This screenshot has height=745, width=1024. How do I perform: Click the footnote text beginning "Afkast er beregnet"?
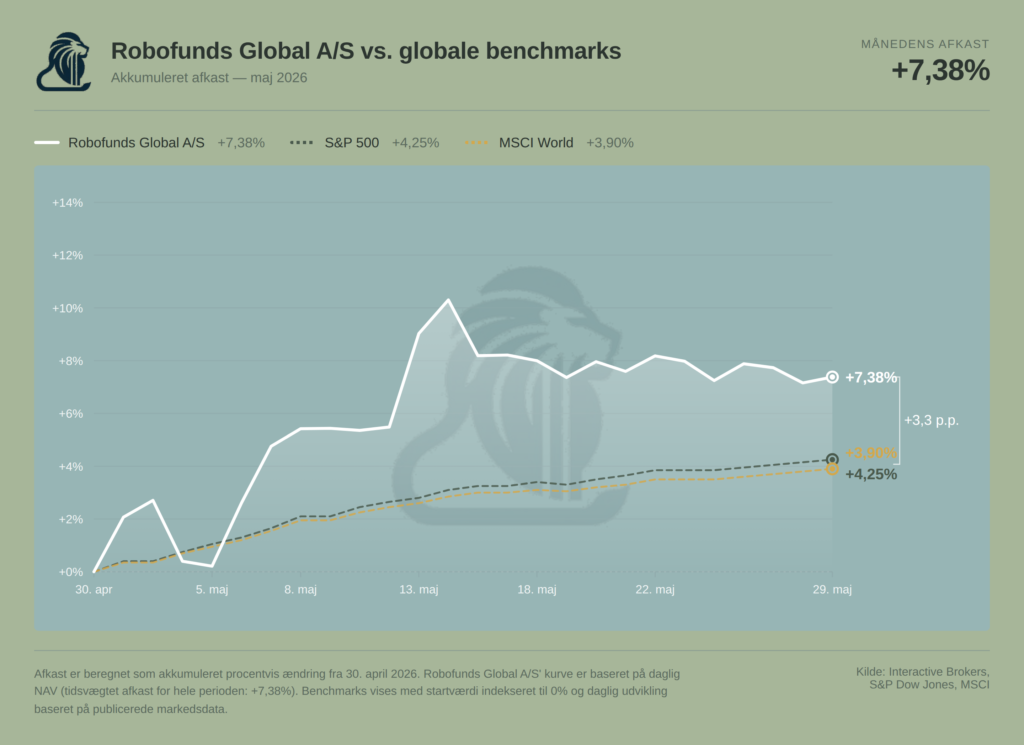357,691
